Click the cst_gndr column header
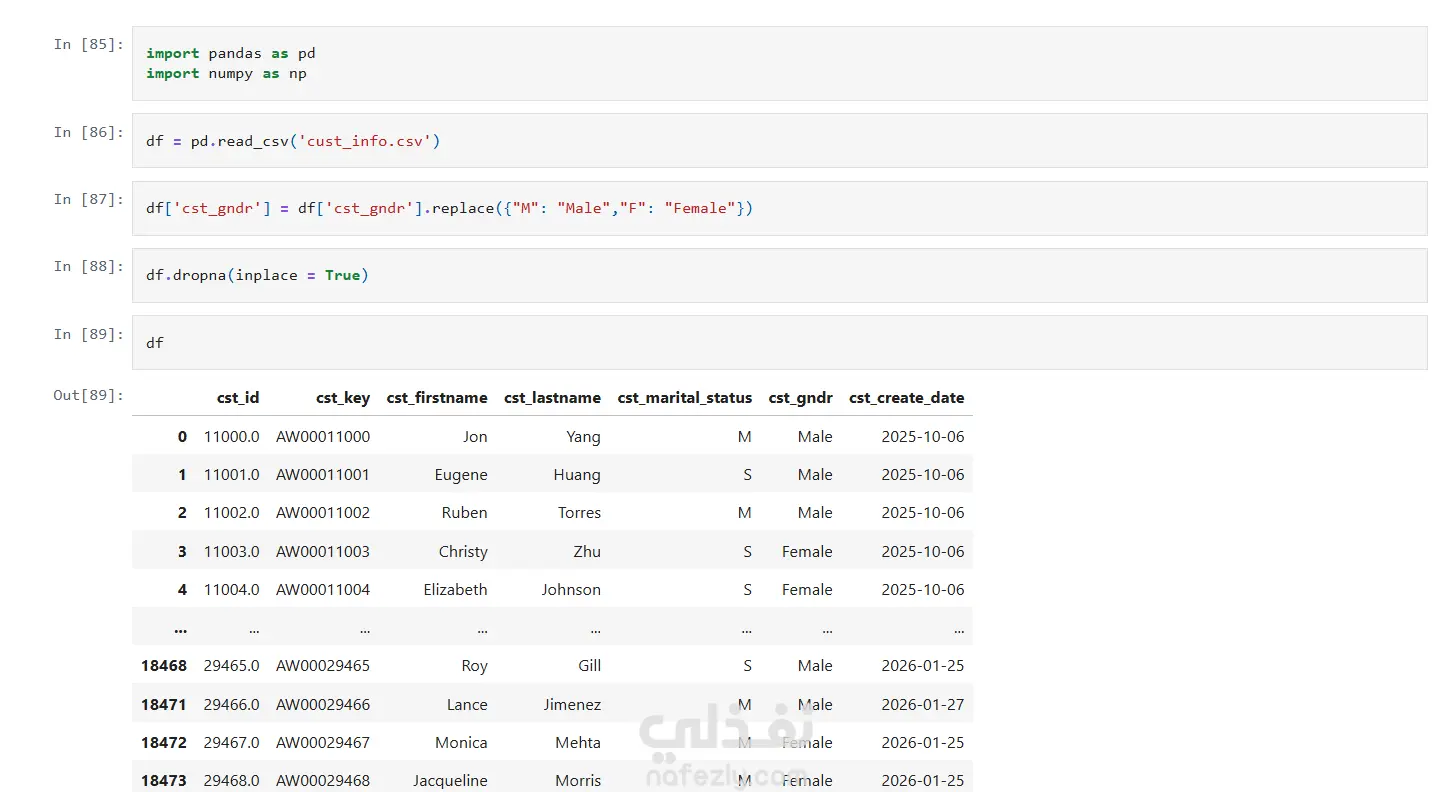Screen dimensions: 1453x792 [800, 397]
